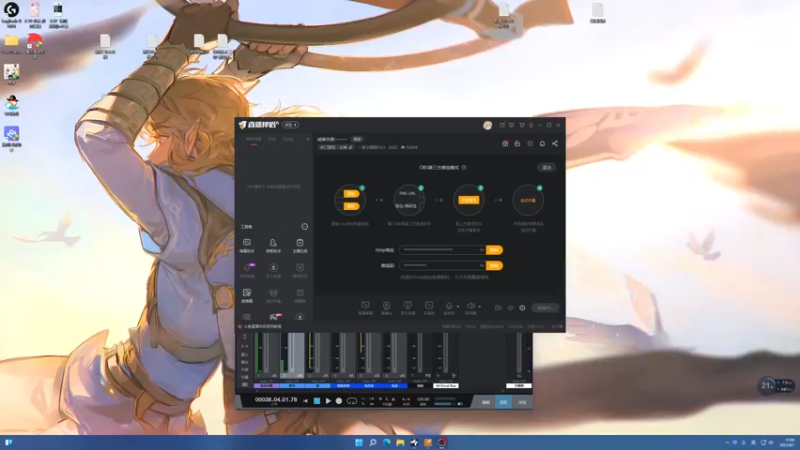
Task: Adjust the channel 1 fader in mixer
Action: (x=268, y=353)
